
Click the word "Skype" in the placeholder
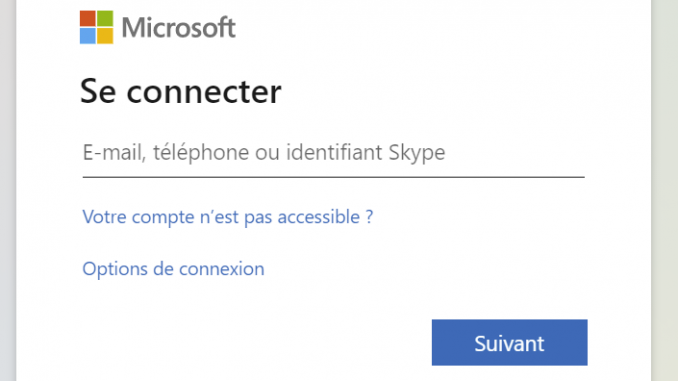(x=417, y=154)
